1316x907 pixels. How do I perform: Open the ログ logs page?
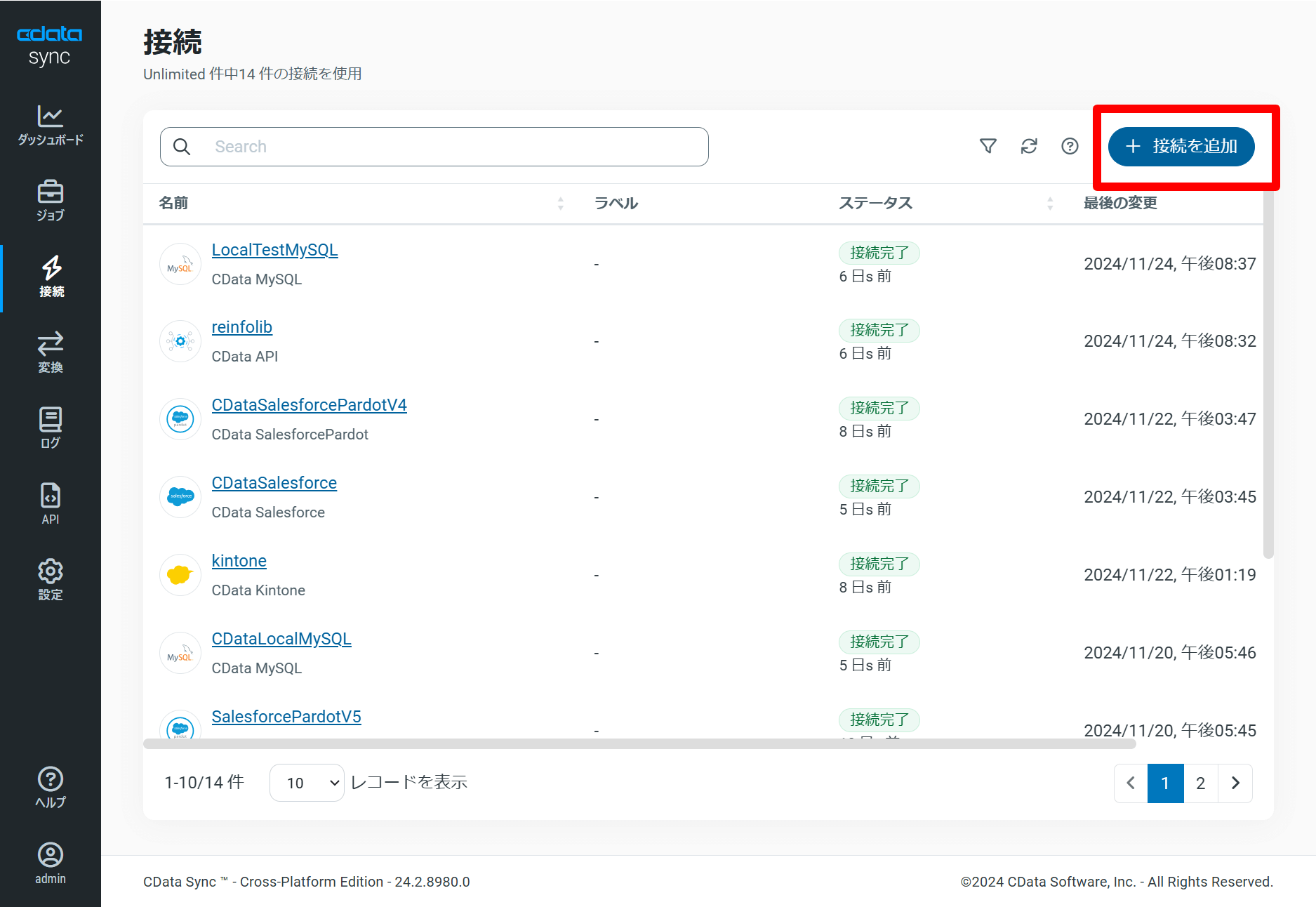pos(51,428)
